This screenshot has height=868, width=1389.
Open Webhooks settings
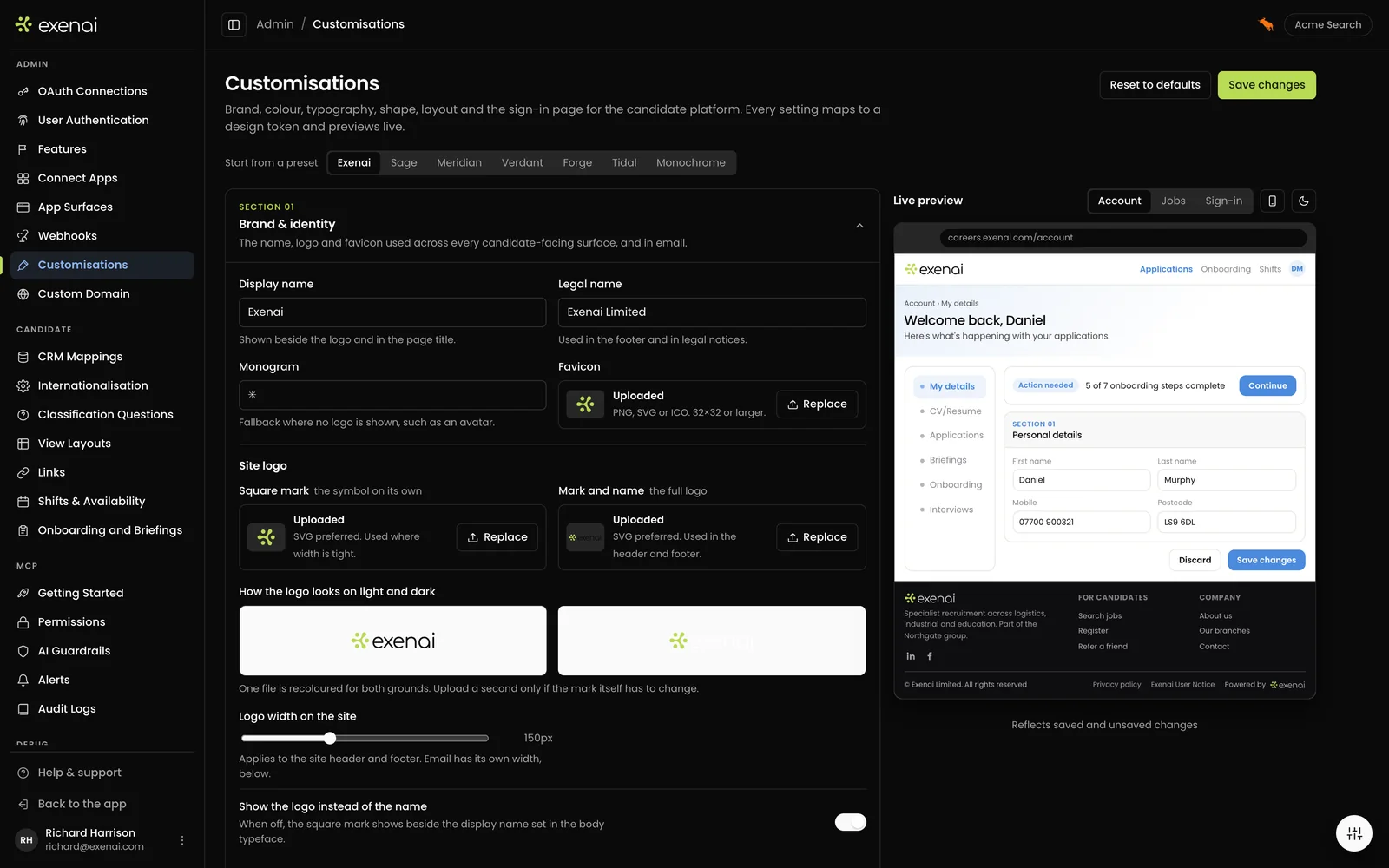pyautogui.click(x=102, y=236)
